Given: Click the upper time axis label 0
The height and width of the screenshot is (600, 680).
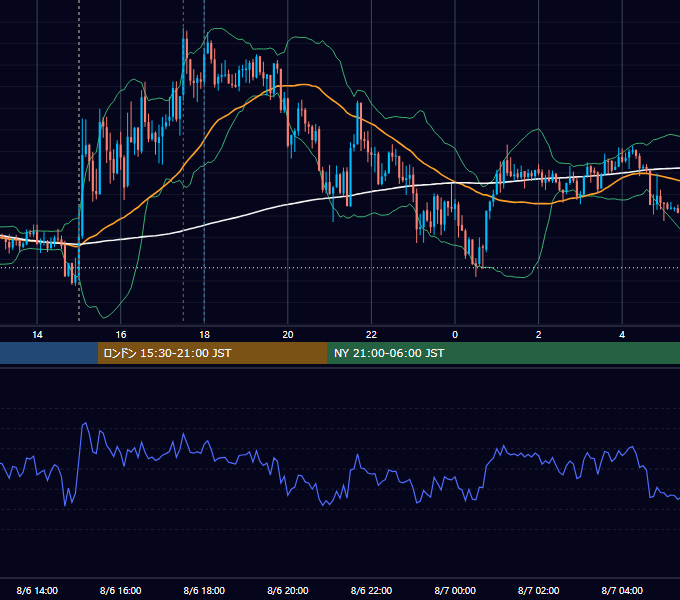Looking at the screenshot, I should click(x=455, y=335).
